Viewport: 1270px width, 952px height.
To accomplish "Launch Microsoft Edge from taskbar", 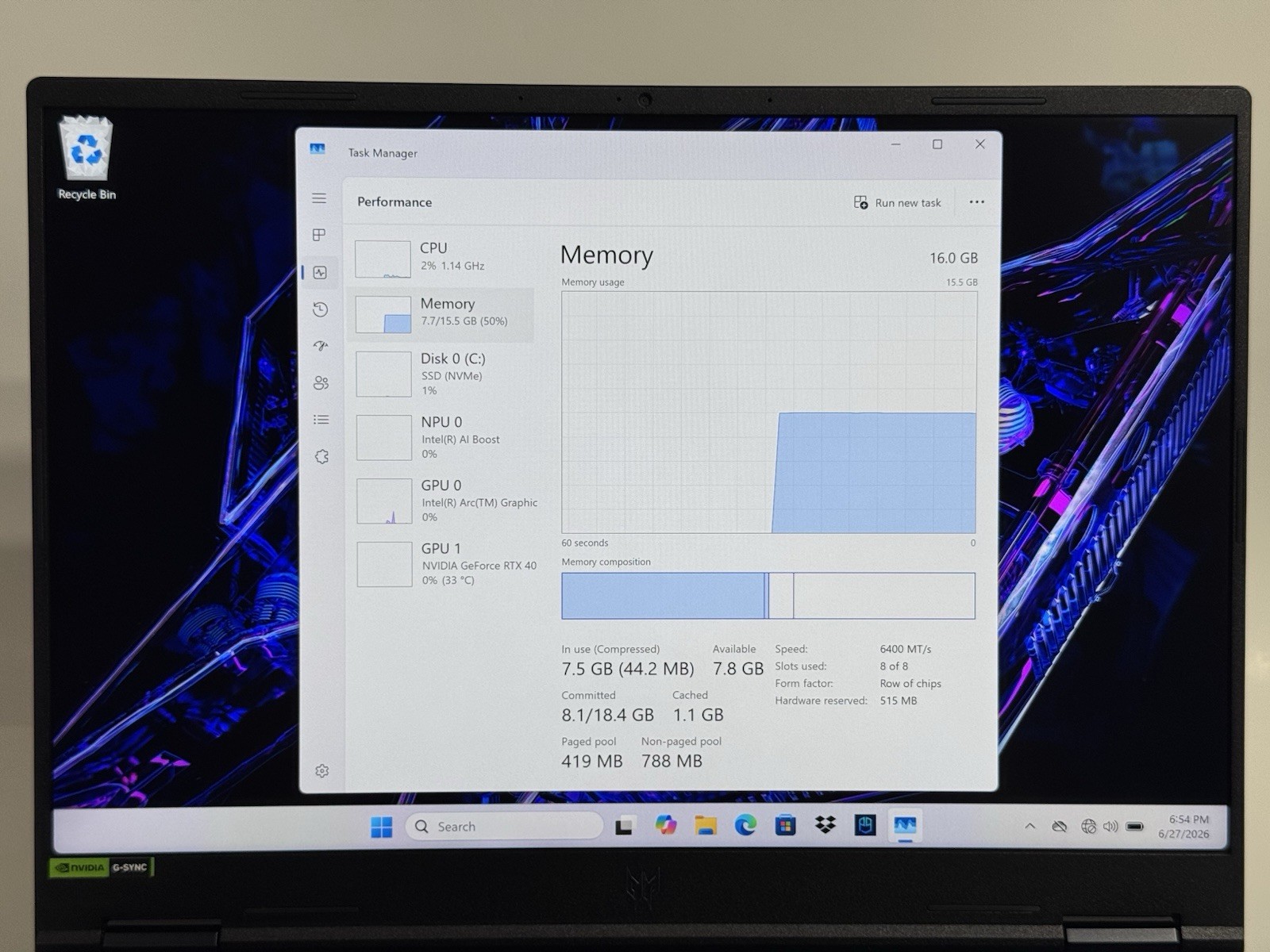I will [745, 826].
